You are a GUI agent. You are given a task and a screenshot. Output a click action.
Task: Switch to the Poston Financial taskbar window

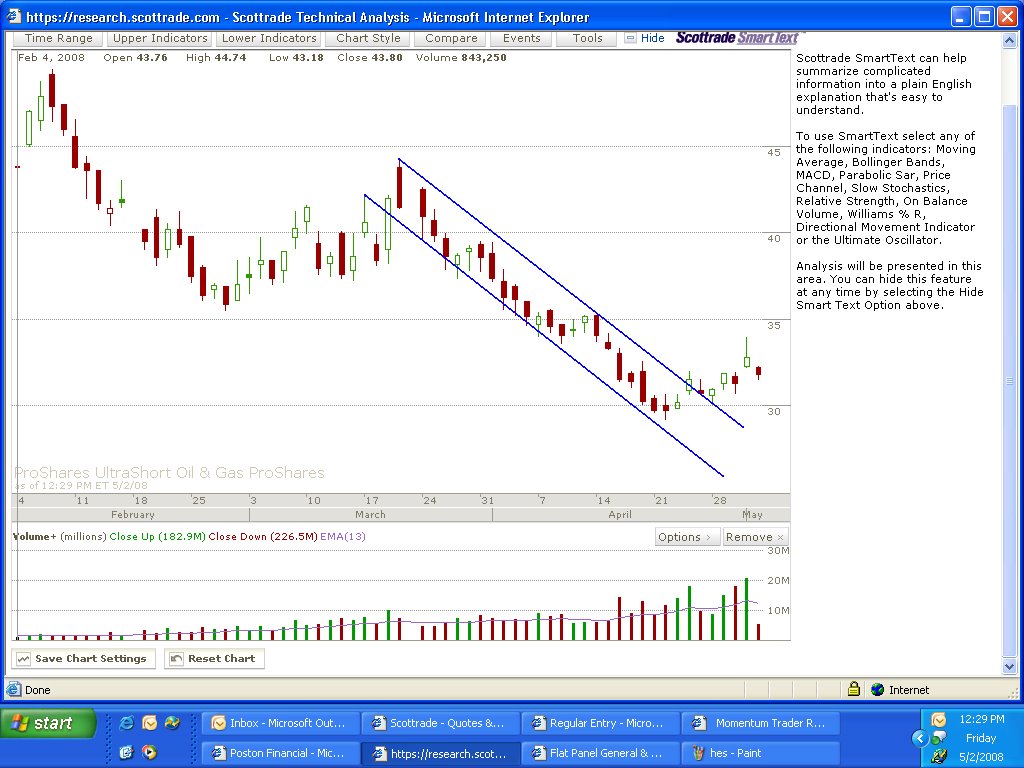(x=281, y=753)
